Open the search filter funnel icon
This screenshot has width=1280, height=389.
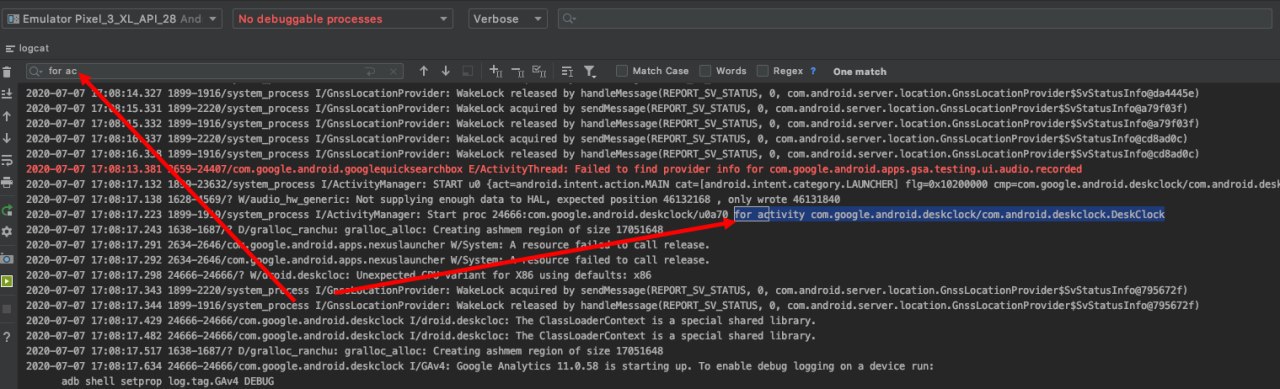click(590, 71)
